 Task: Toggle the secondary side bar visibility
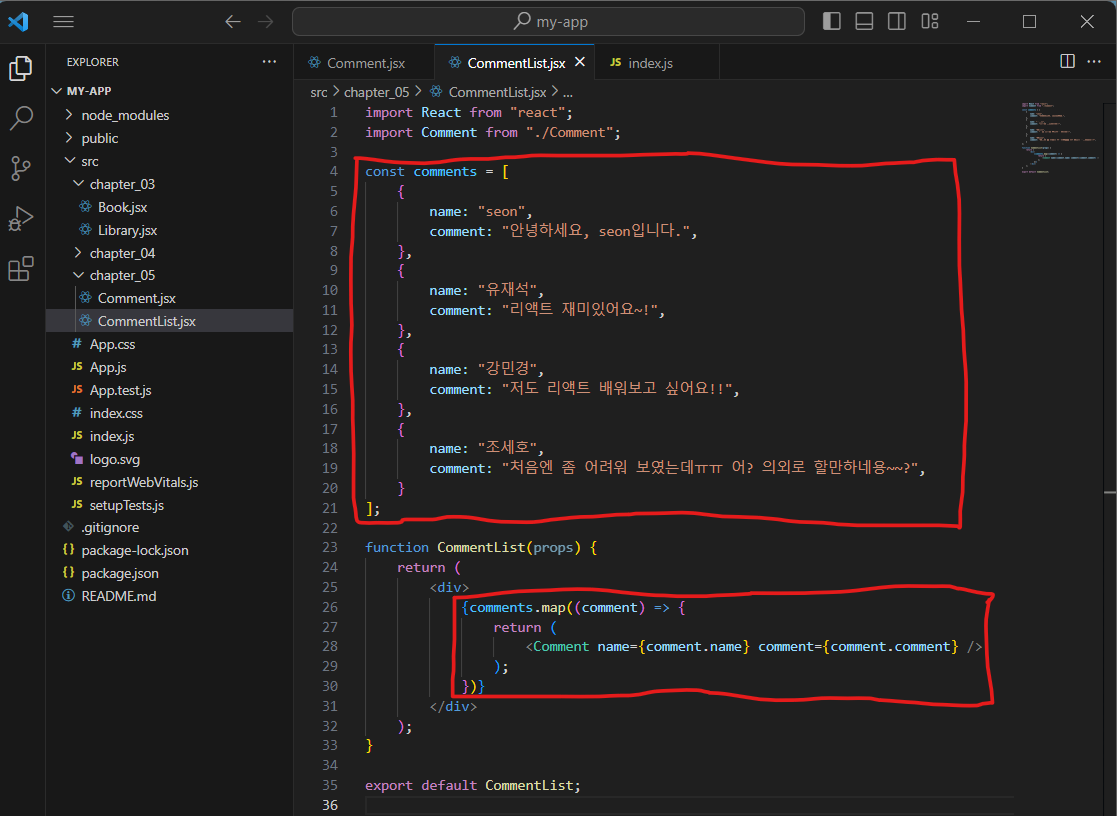(897, 21)
